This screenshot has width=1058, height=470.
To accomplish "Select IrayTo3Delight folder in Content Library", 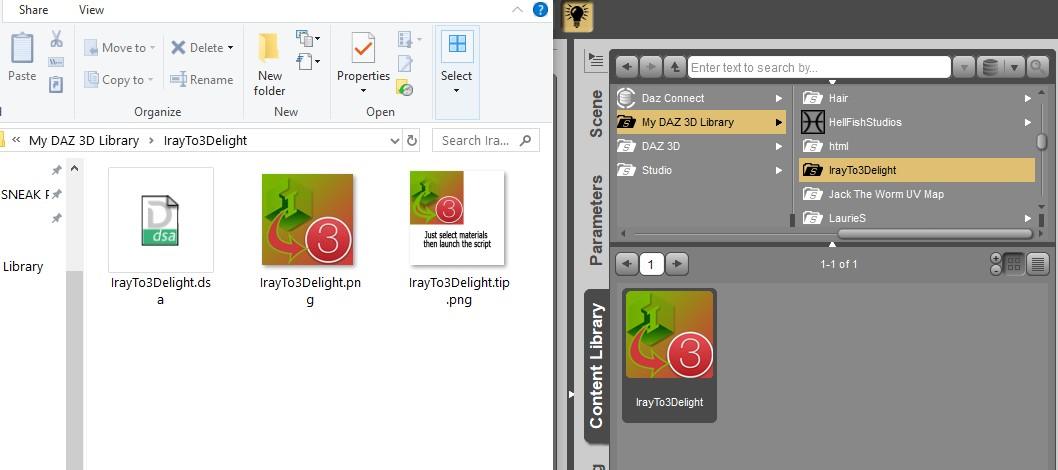I will tap(916, 170).
